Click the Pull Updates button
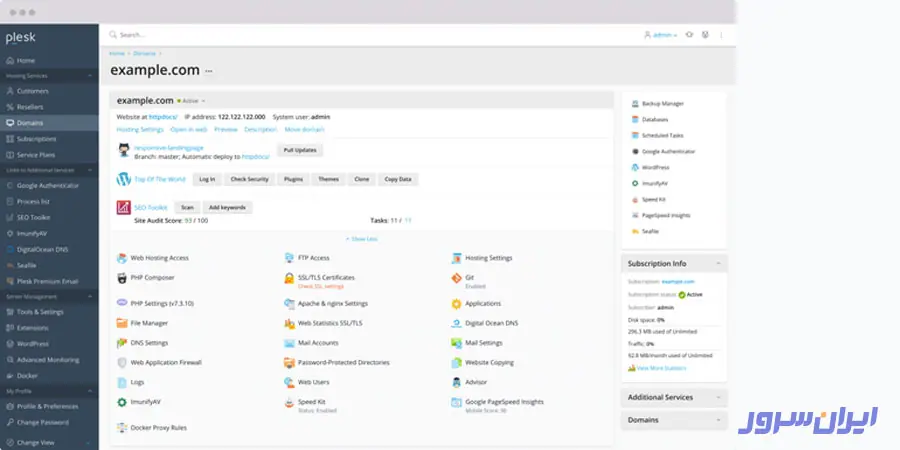This screenshot has width=900, height=450. click(300, 150)
